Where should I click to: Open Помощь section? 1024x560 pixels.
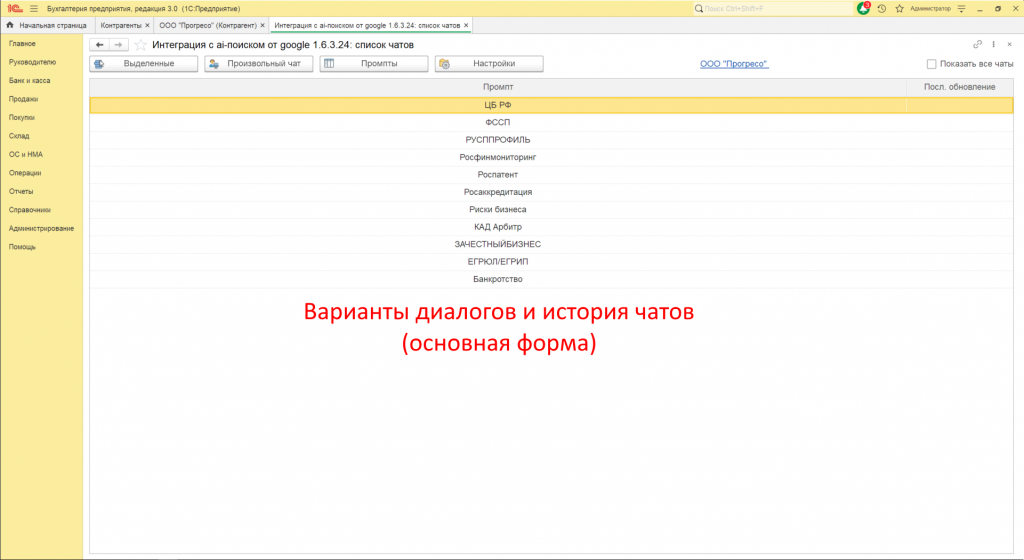click(22, 247)
